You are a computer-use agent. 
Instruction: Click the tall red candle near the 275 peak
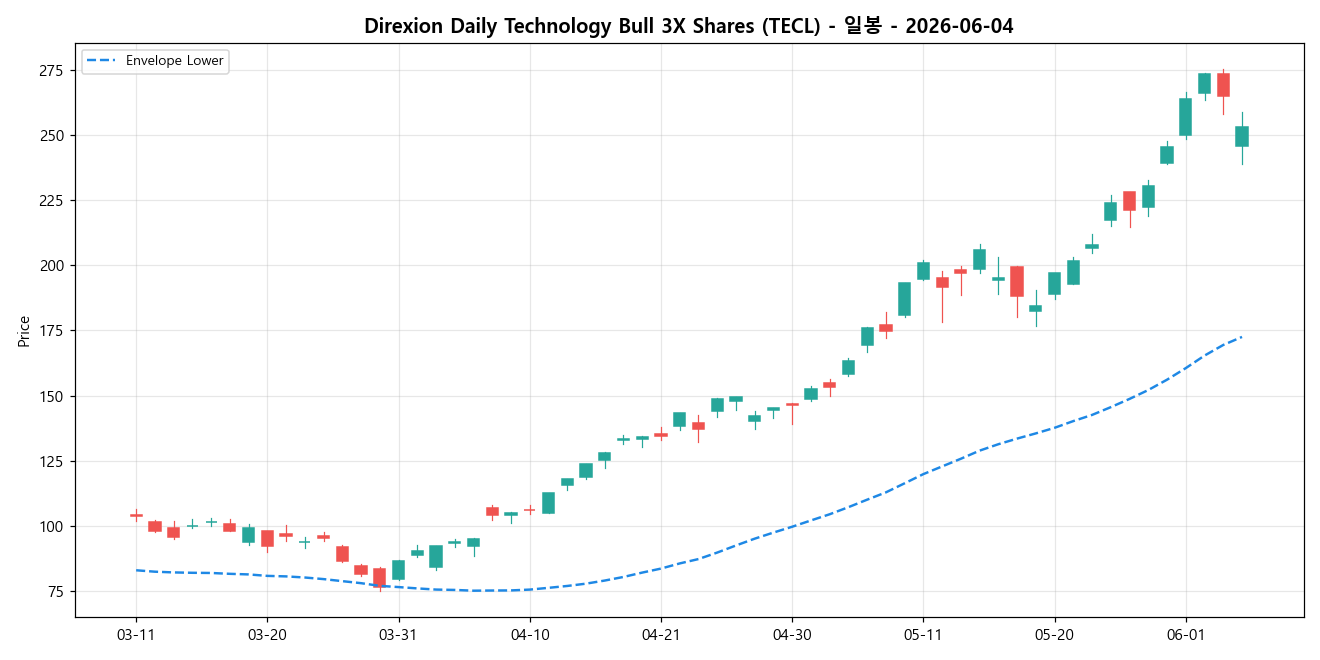1223,85
